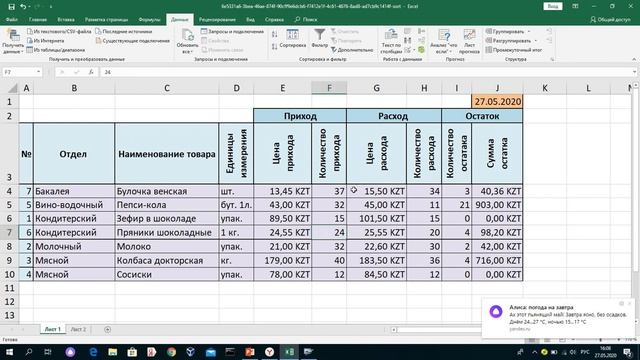Click cell with 903,00 KZT

(x=497, y=205)
